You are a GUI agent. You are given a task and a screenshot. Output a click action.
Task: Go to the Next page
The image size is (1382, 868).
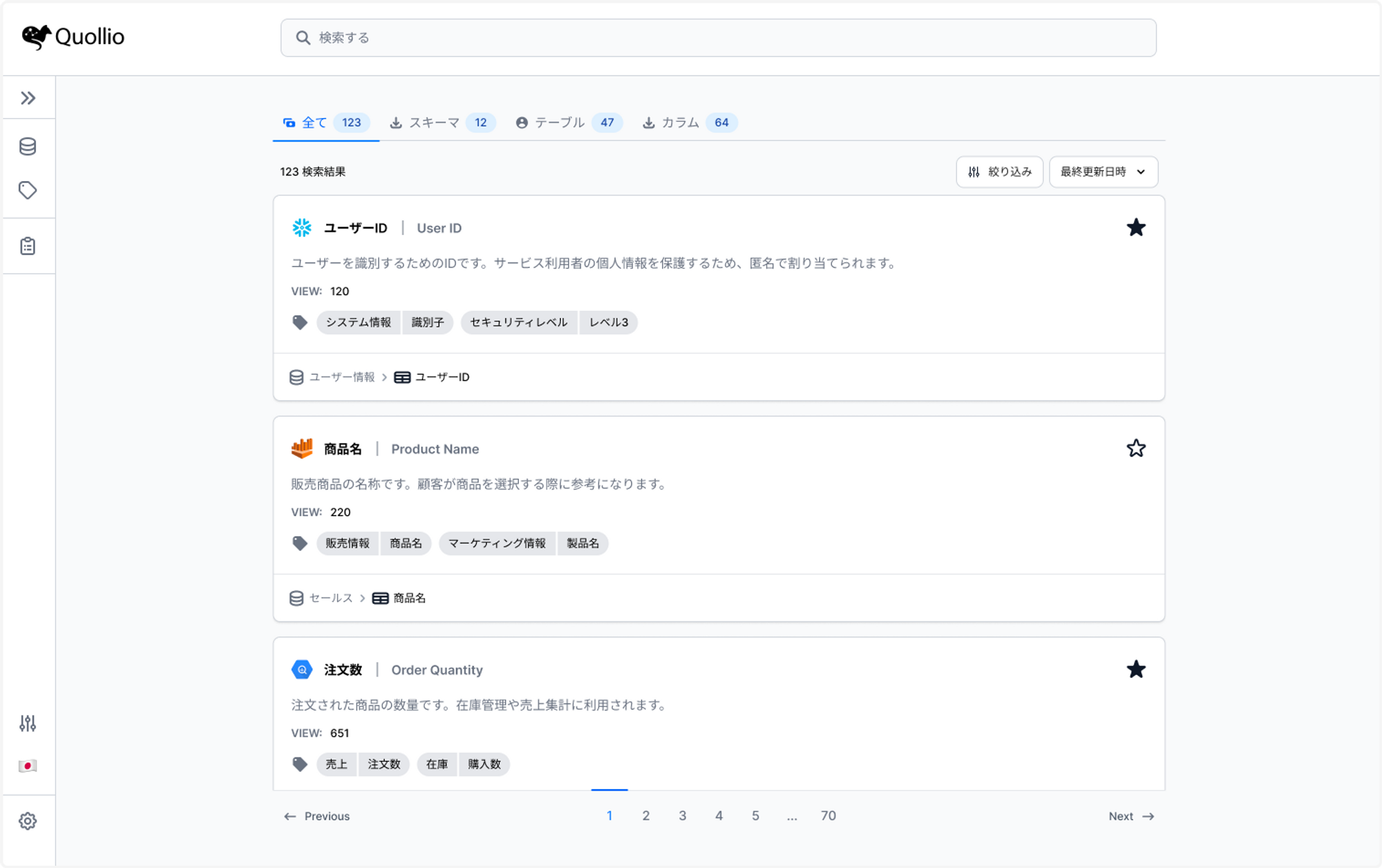pos(1130,816)
